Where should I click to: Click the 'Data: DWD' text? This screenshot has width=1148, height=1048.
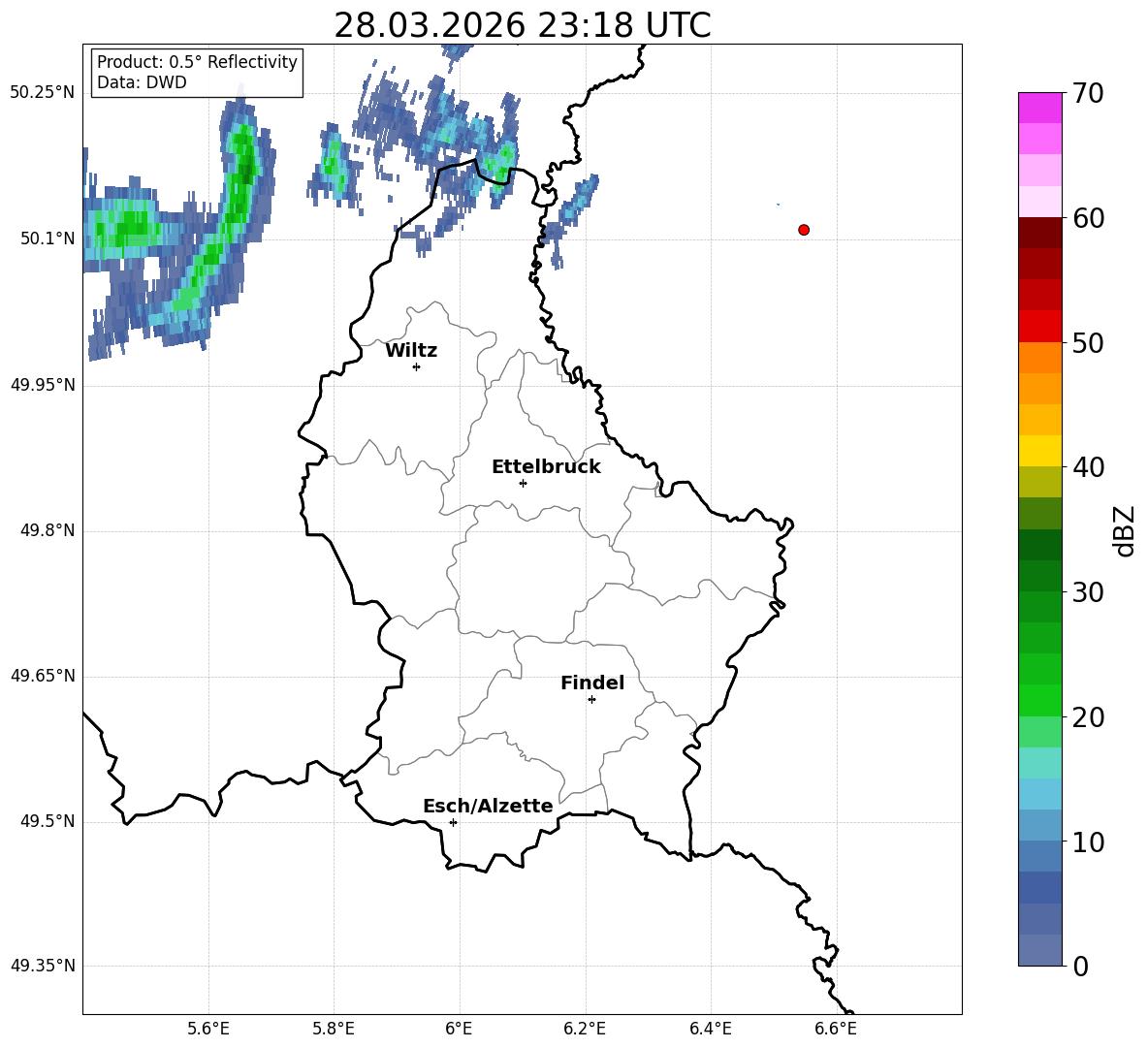pyautogui.click(x=142, y=82)
